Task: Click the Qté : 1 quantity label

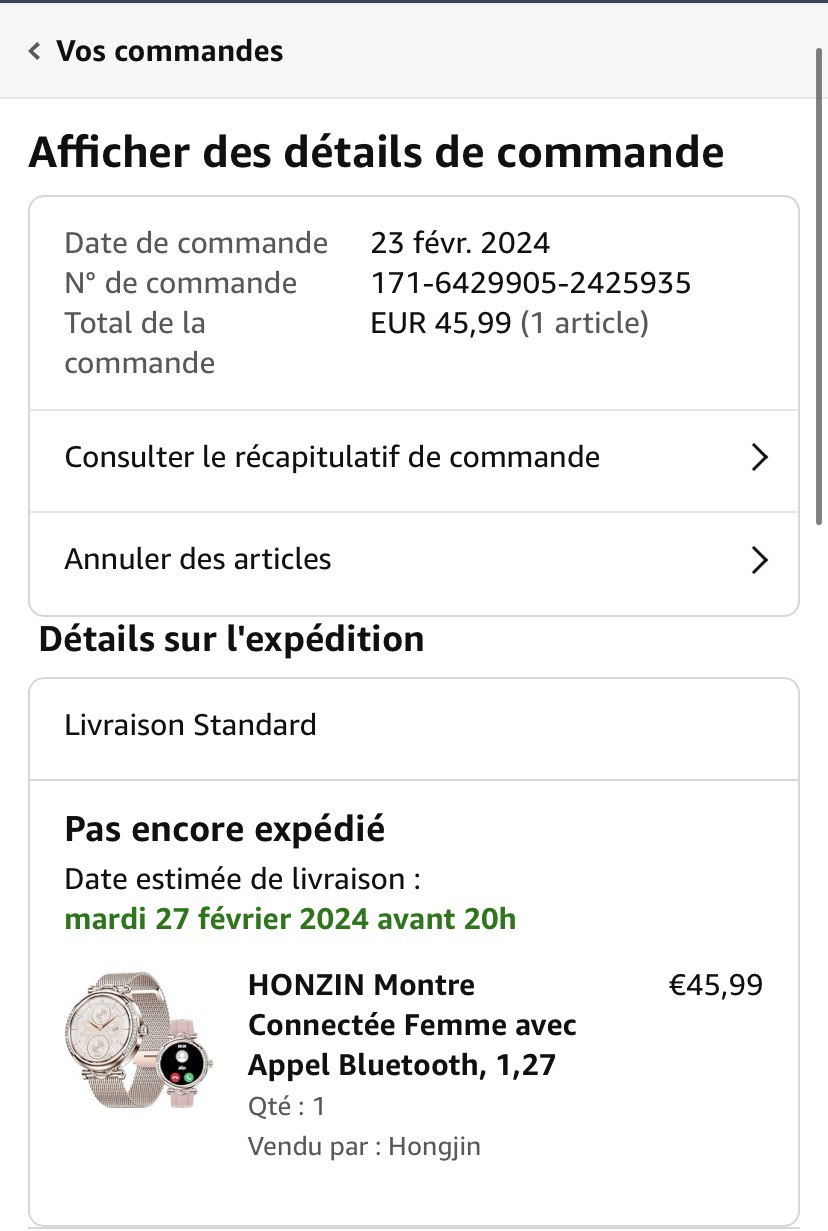Action: tap(286, 1106)
